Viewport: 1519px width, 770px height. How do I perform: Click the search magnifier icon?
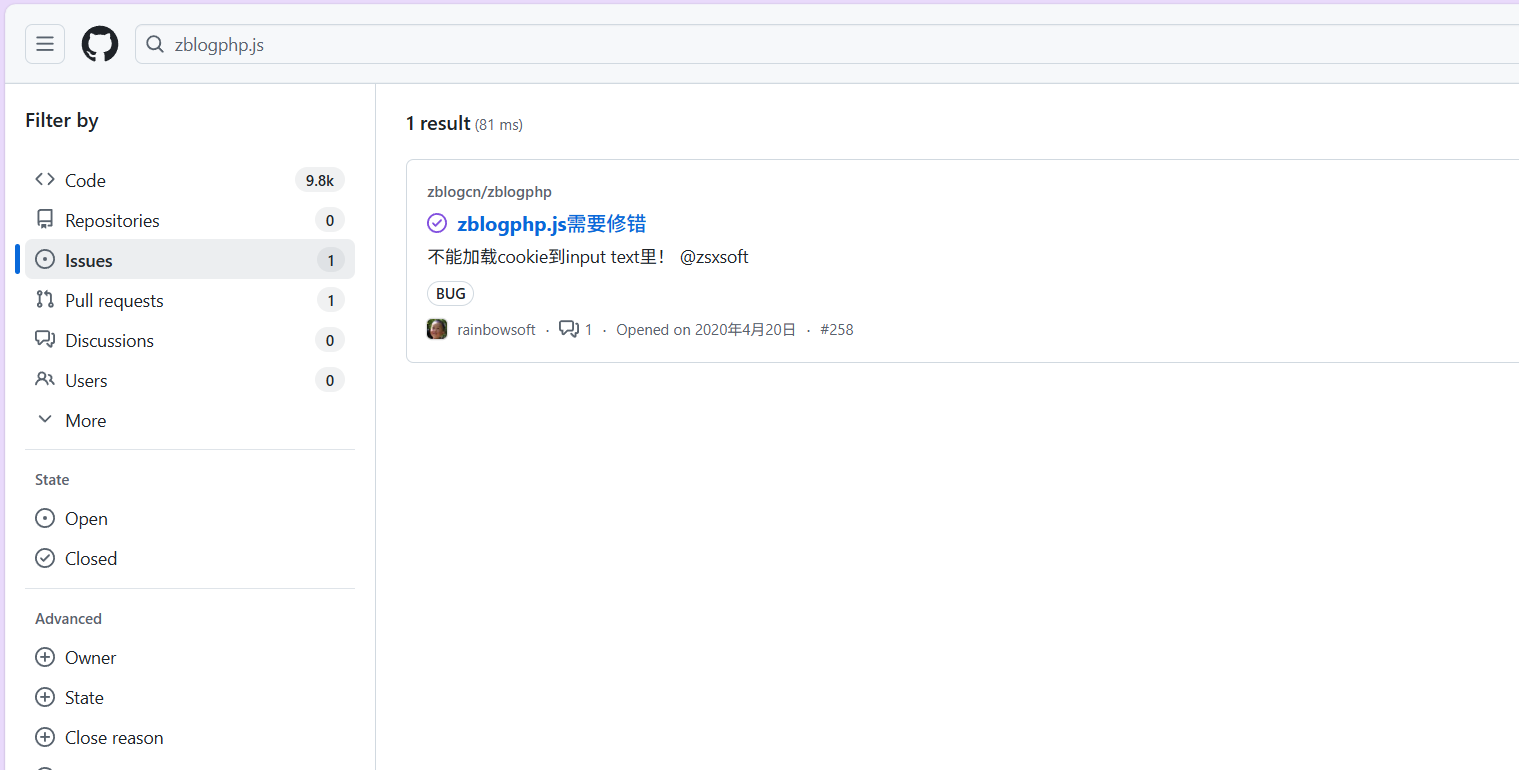pos(154,44)
